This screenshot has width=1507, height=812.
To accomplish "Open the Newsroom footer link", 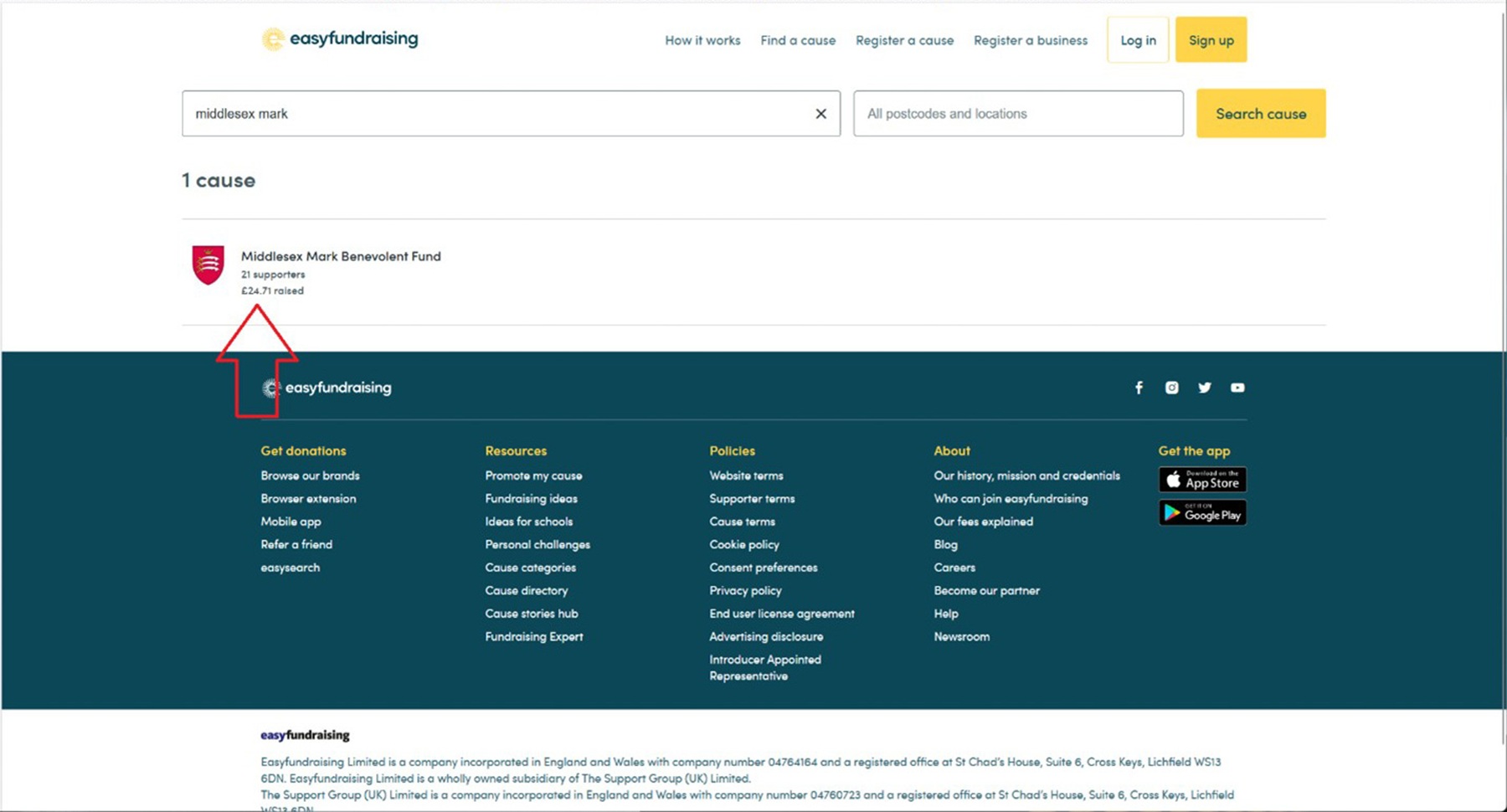I will click(961, 636).
